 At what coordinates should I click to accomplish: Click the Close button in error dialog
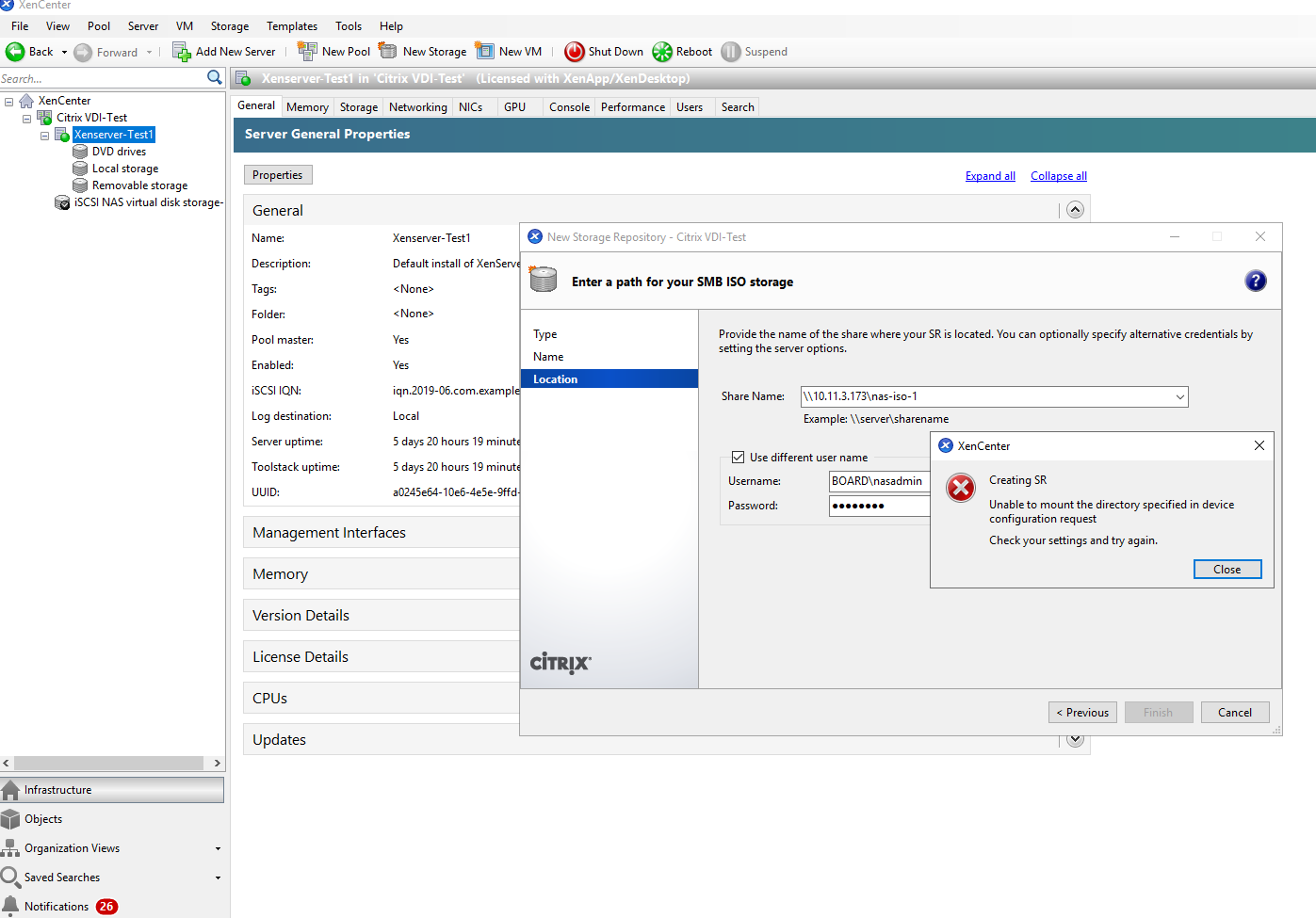click(1227, 570)
